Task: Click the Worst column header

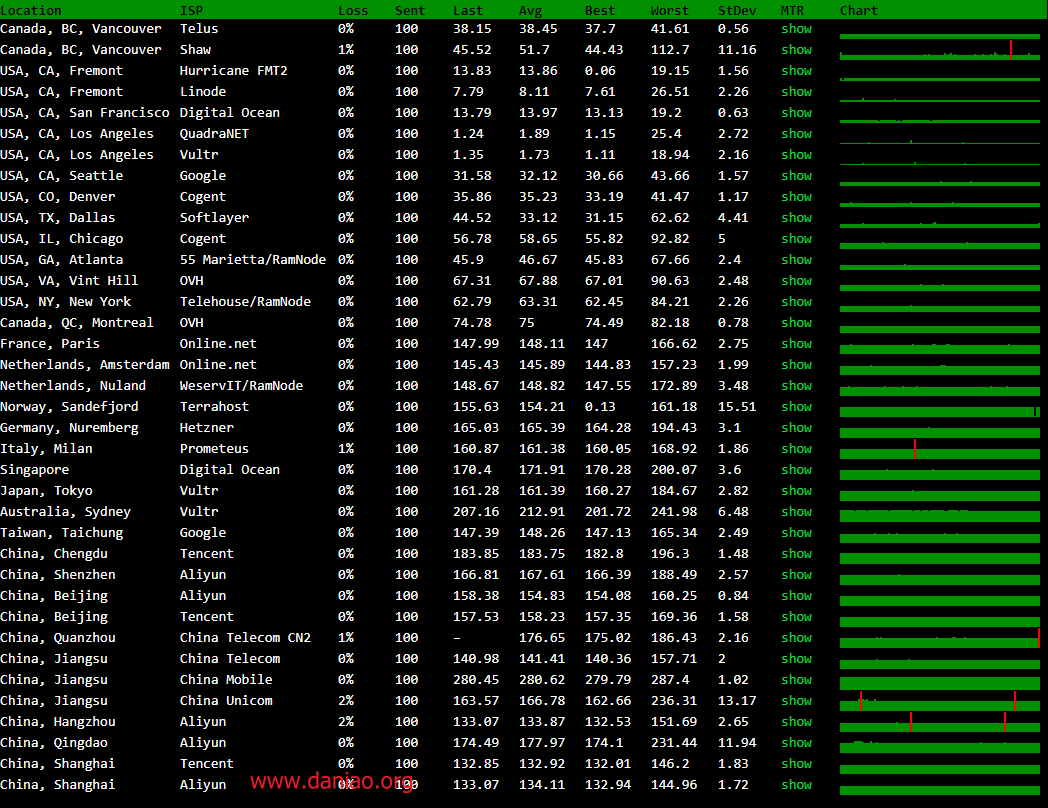Action: pyautogui.click(x=670, y=11)
